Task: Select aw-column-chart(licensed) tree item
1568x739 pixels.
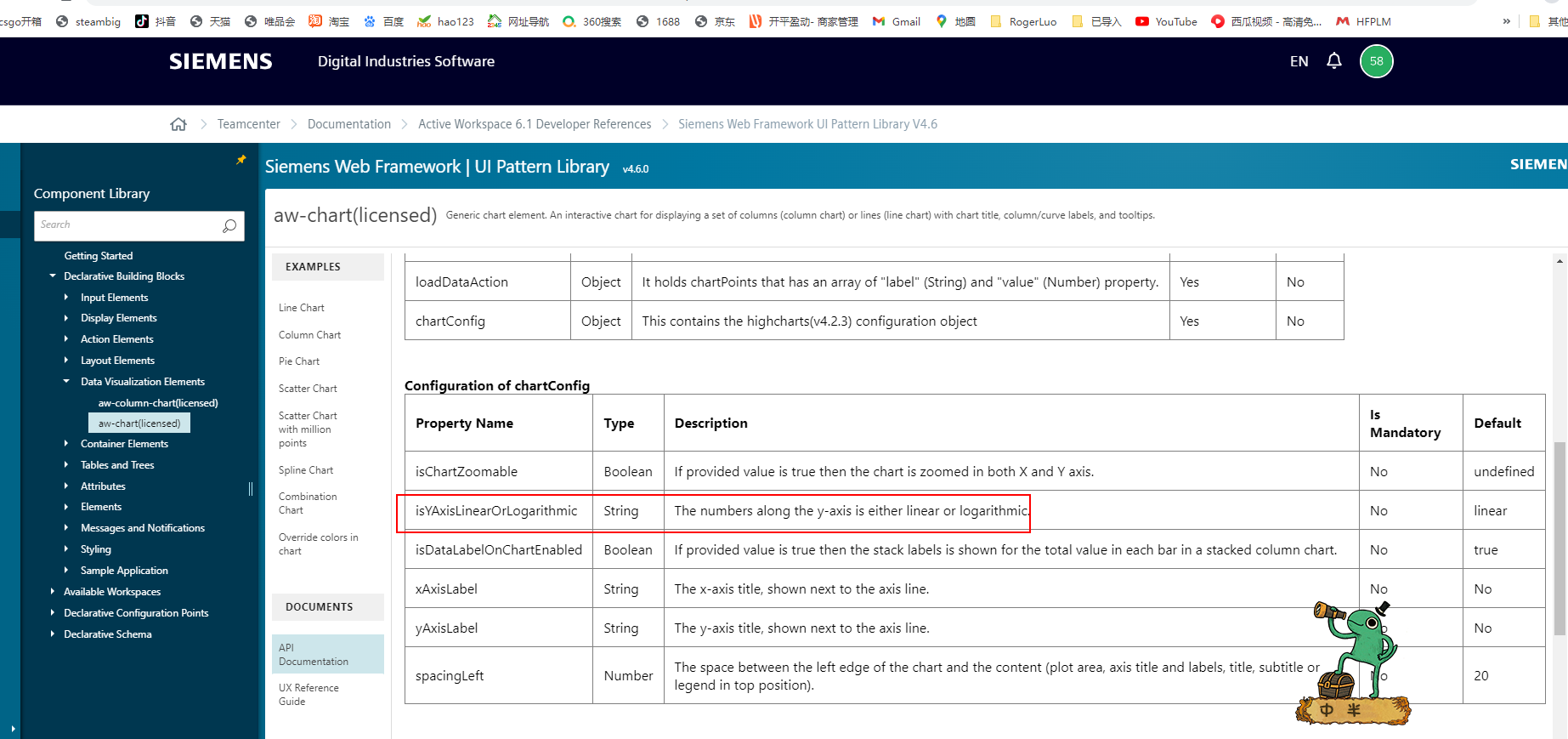Action: (x=158, y=403)
